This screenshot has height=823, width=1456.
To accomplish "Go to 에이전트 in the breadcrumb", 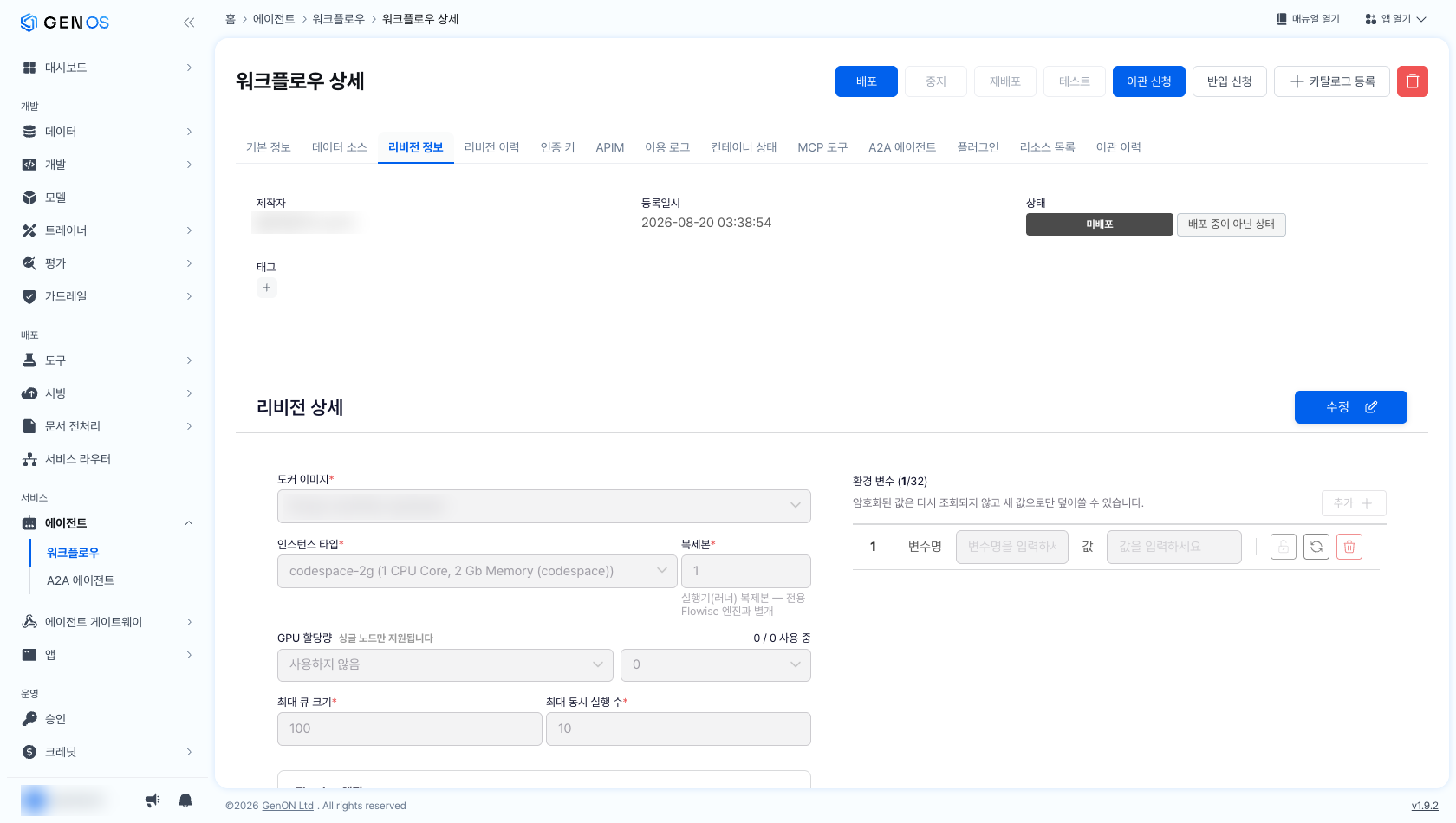I will click(274, 19).
